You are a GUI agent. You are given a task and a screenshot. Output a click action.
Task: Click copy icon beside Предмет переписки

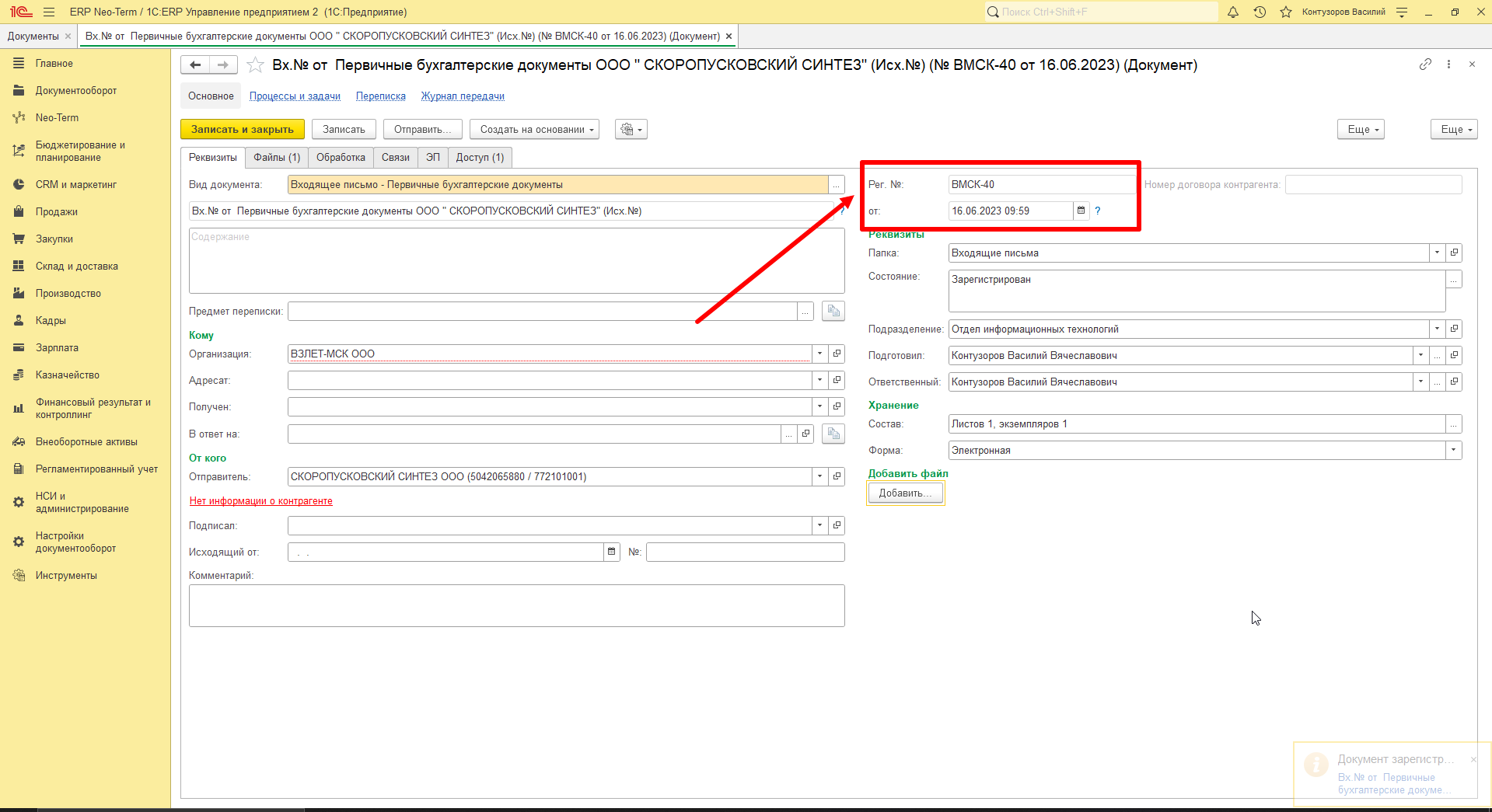click(x=833, y=311)
